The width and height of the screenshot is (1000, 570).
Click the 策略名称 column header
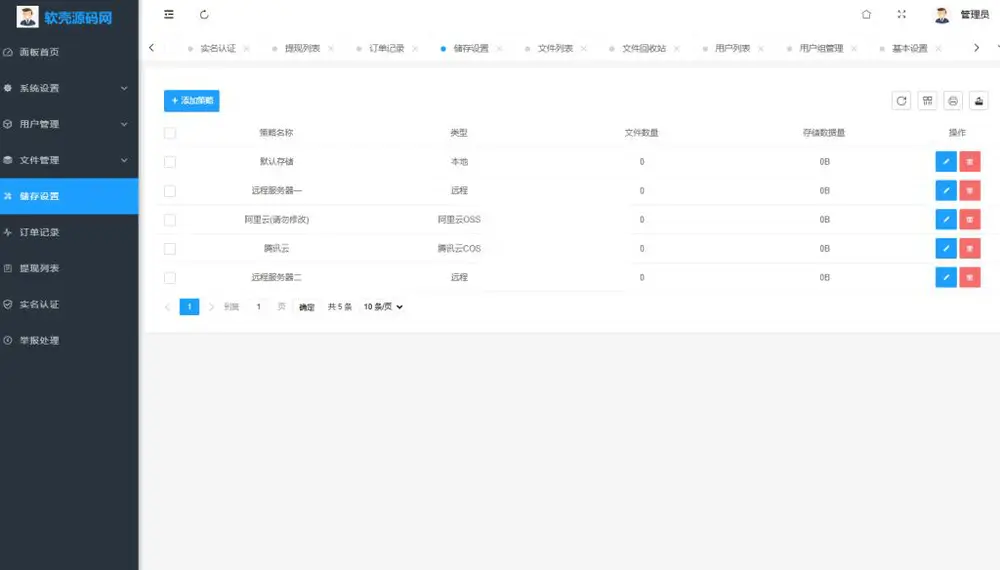276,133
